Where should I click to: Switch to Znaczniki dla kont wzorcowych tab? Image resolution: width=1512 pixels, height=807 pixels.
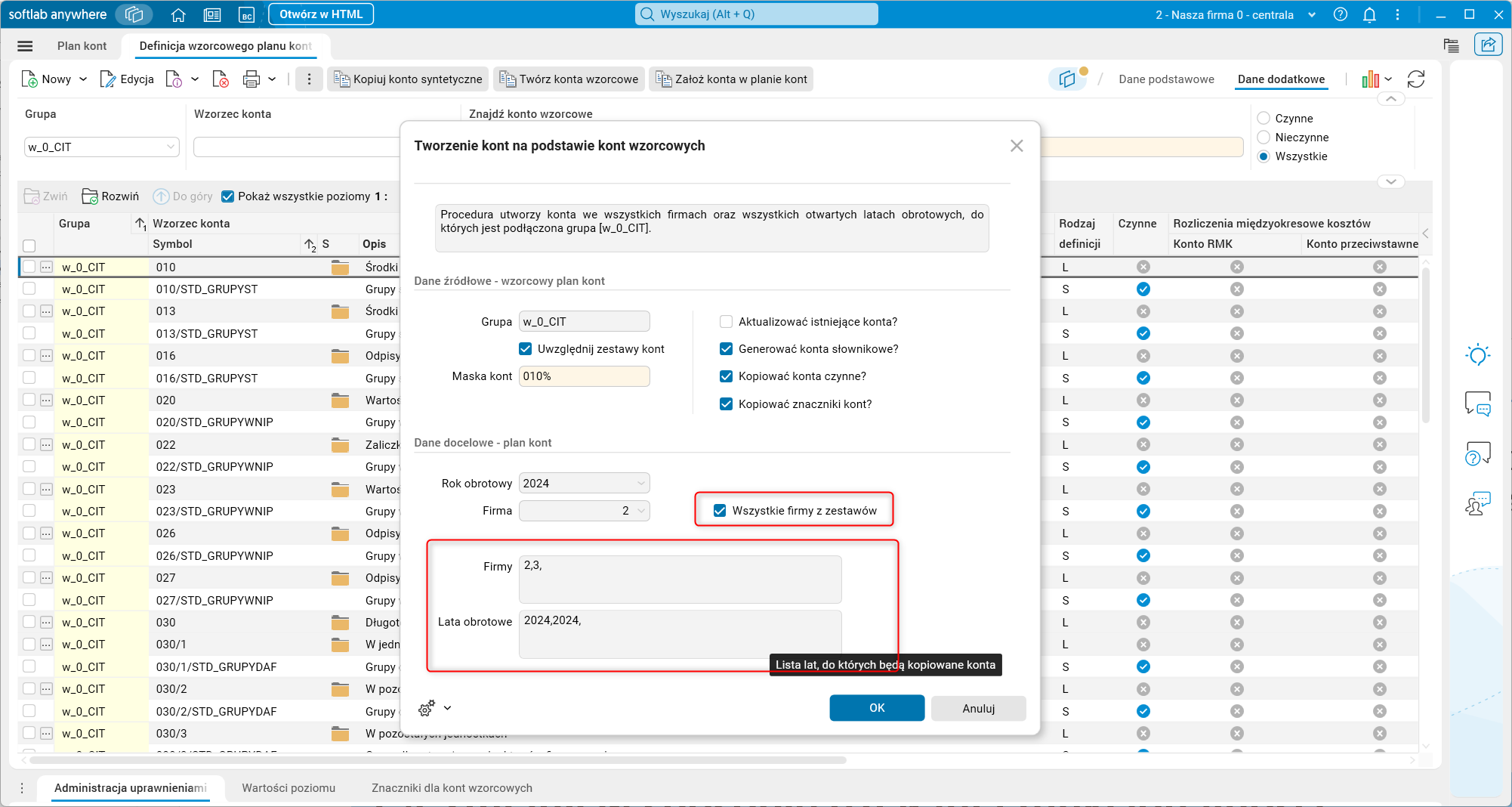pos(452,788)
